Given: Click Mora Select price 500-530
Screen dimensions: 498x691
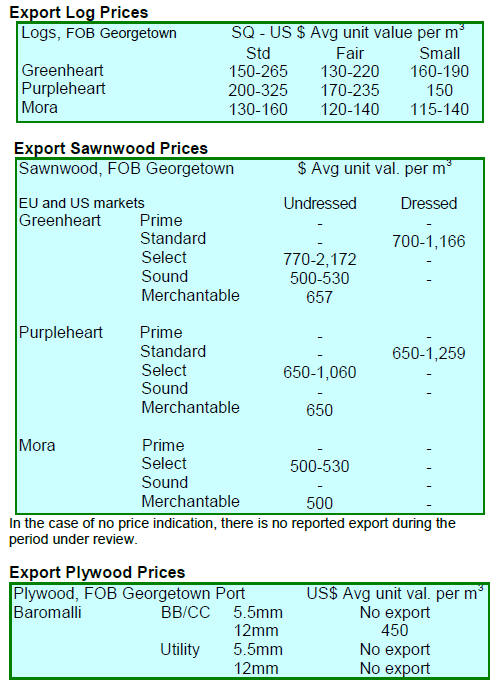Looking at the screenshot, I should pyautogui.click(x=320, y=466).
